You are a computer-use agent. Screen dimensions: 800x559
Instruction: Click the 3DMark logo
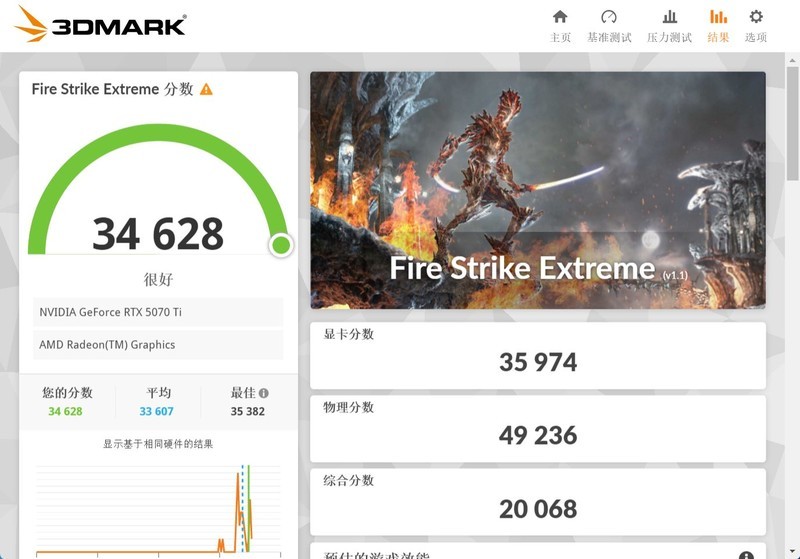100,24
